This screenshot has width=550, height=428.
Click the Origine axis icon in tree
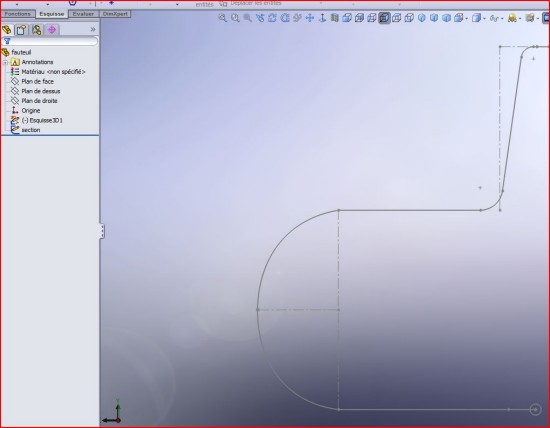coord(15,110)
